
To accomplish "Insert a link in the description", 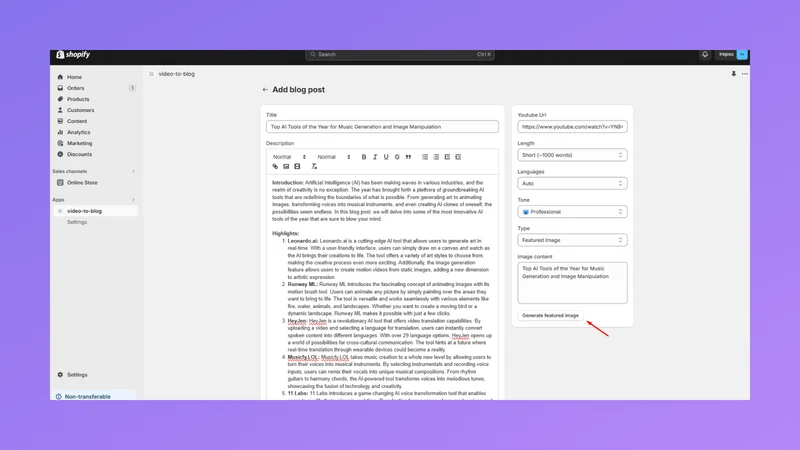I will click(x=275, y=166).
